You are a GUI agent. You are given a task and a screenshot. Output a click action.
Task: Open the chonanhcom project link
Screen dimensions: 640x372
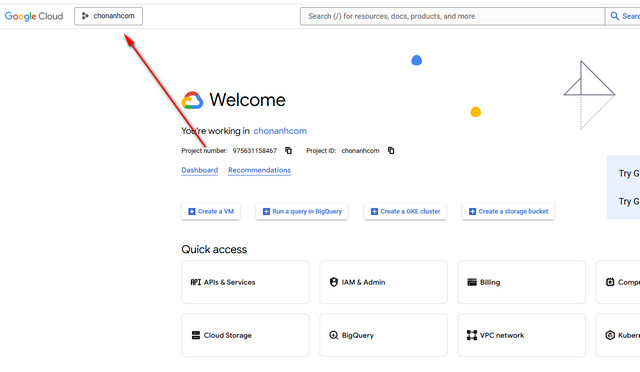[x=280, y=131]
